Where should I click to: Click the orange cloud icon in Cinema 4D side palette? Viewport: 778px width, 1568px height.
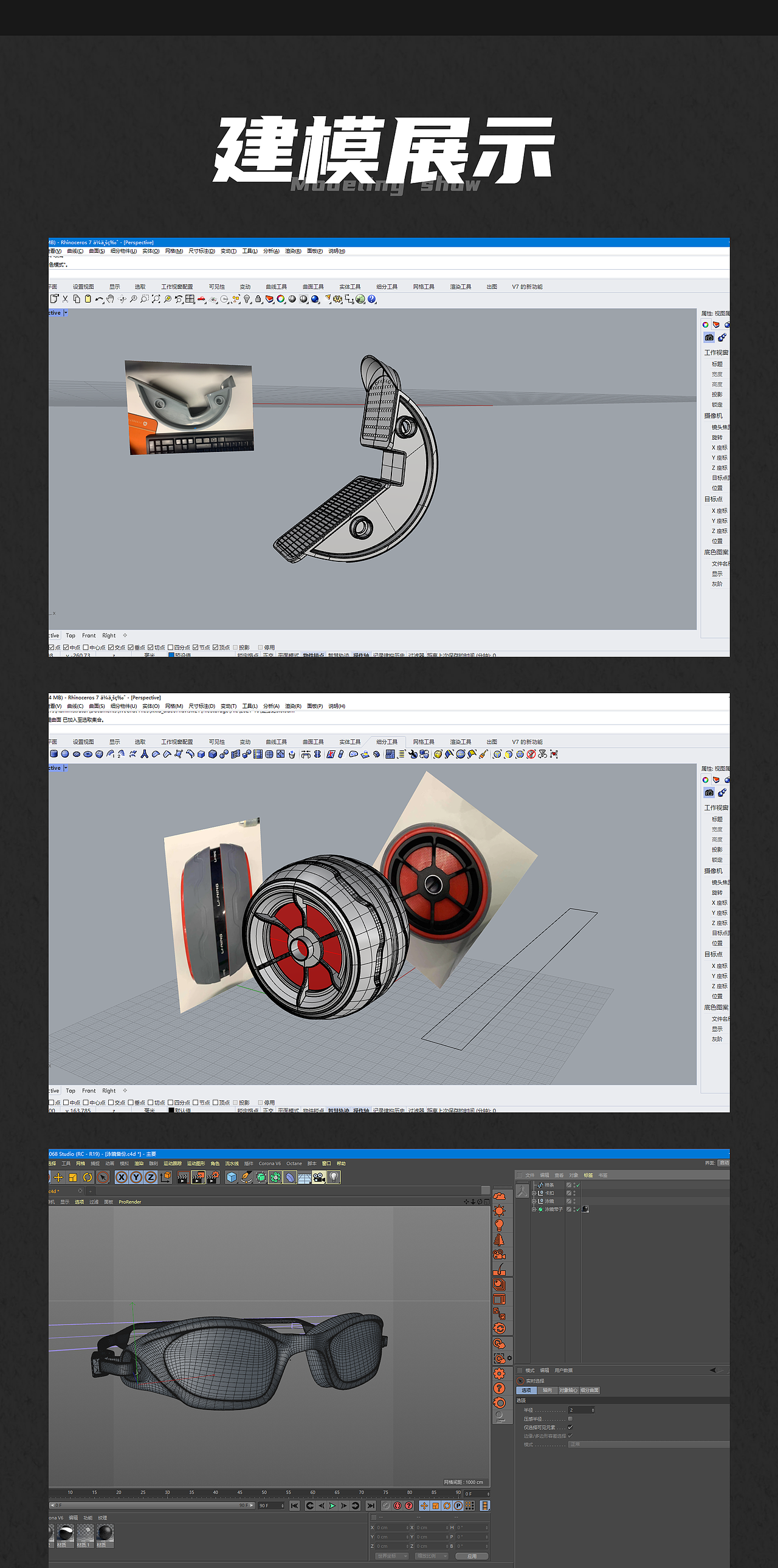point(499,1196)
